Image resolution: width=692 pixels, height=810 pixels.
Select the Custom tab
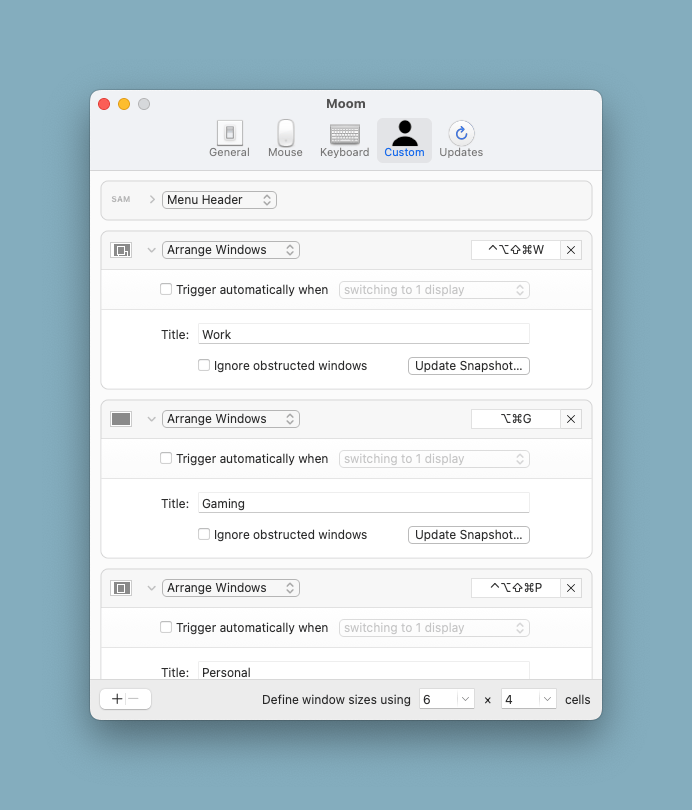coord(404,140)
